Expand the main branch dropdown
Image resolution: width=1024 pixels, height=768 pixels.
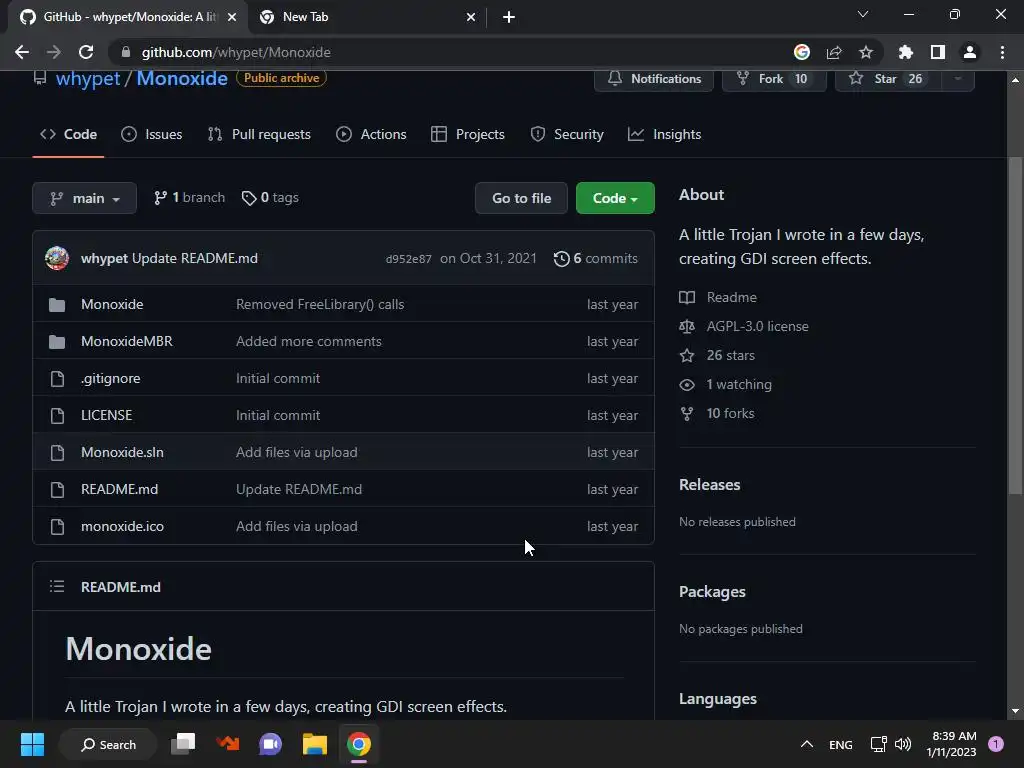coord(84,198)
